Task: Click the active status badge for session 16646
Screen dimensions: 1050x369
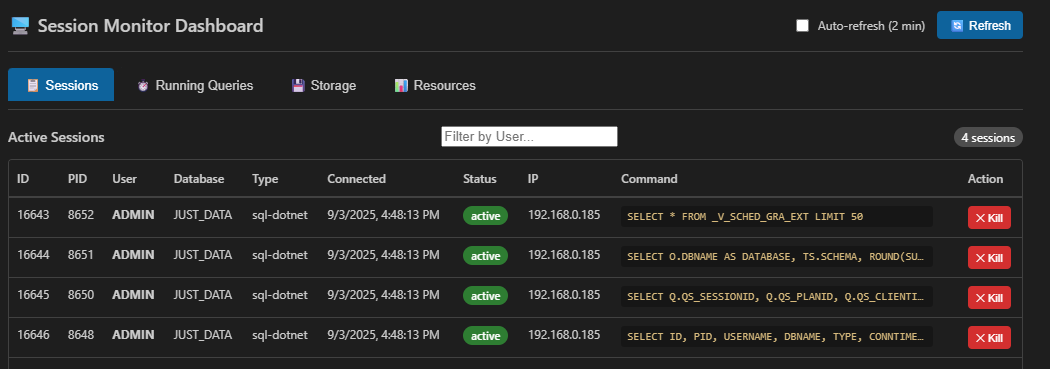Action: (485, 336)
